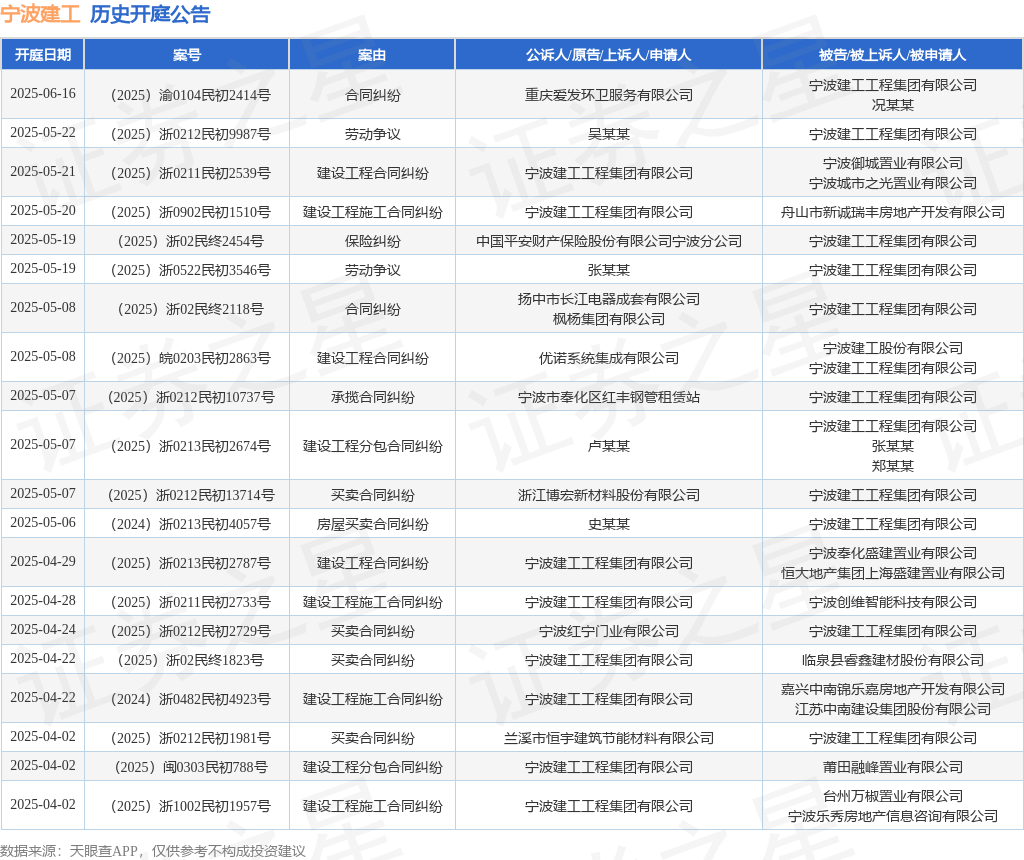
Task: Select case number (2025)浙0522民初3546号
Action: tap(190, 270)
